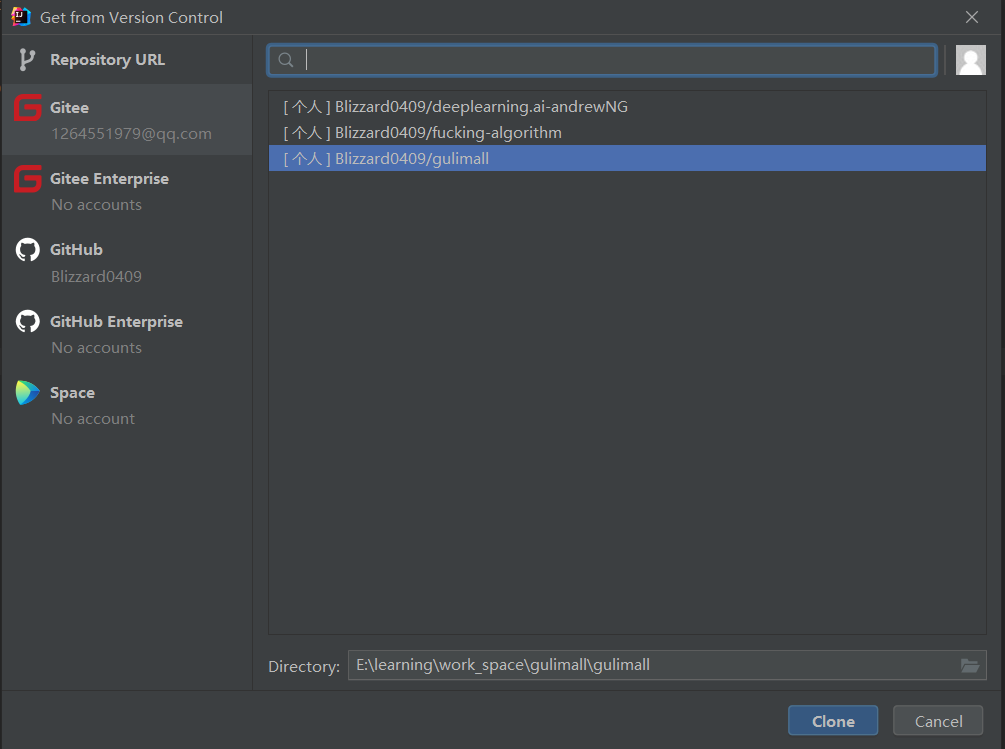Viewport: 1005px width, 749px height.
Task: Open the Space provider entry
Action: [127, 405]
